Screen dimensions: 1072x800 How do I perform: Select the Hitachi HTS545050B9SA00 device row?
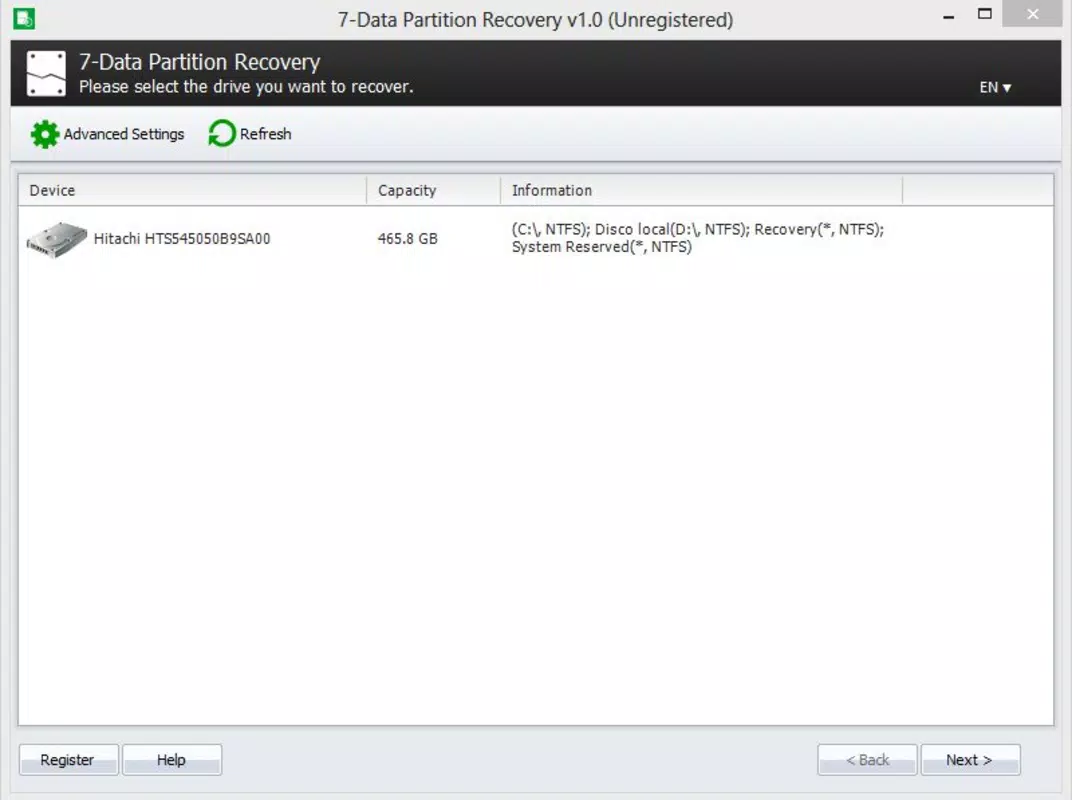(x=536, y=239)
